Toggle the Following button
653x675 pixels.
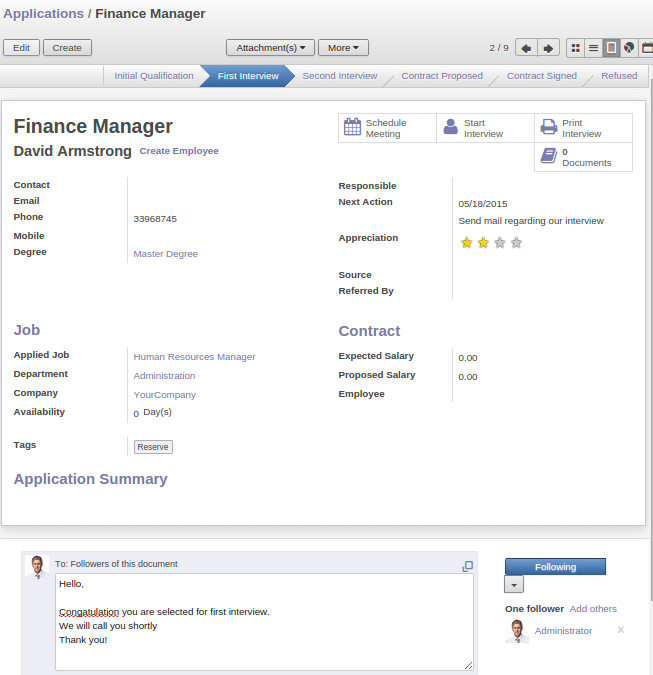[555, 567]
